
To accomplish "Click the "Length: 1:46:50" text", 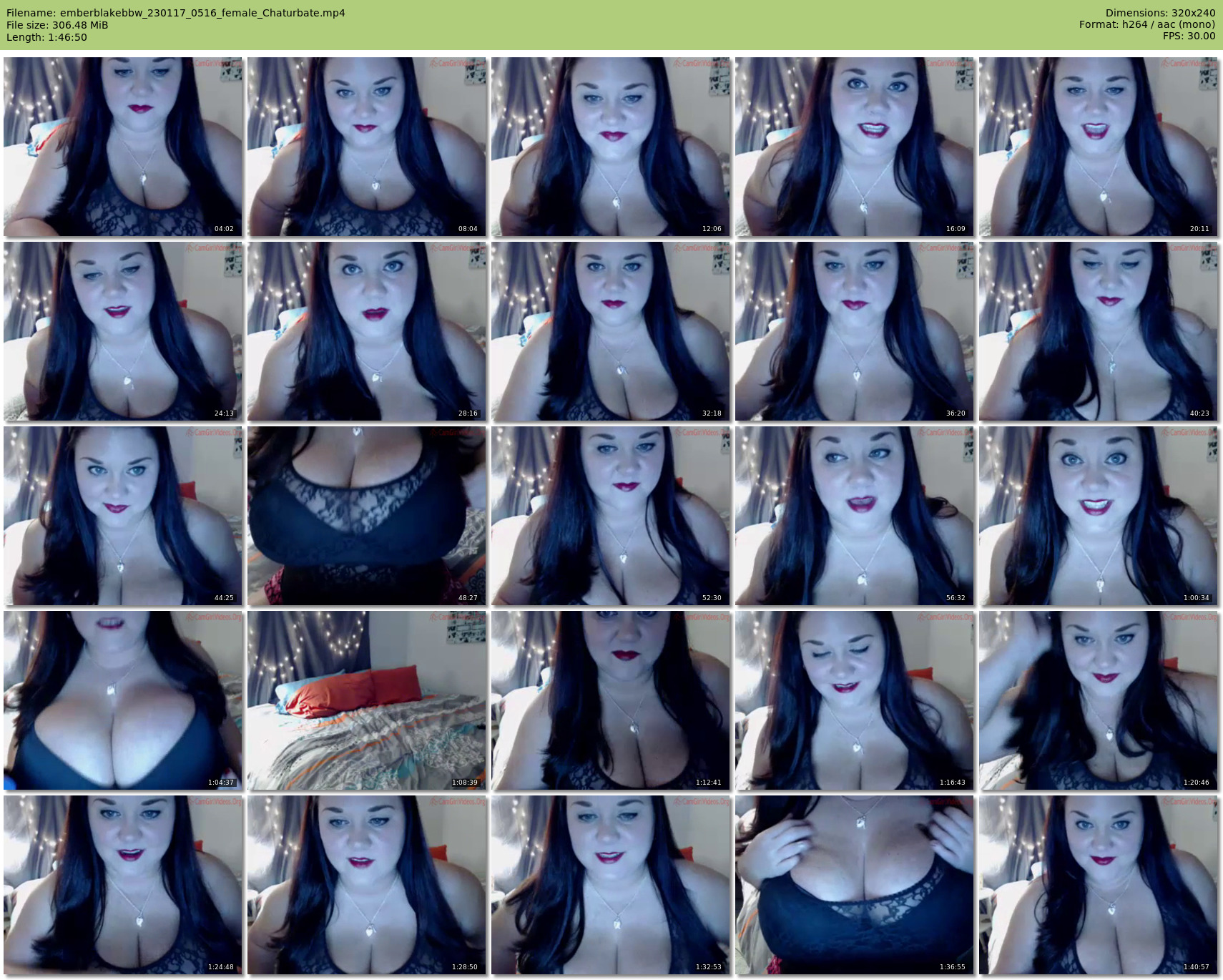I will [46, 37].
